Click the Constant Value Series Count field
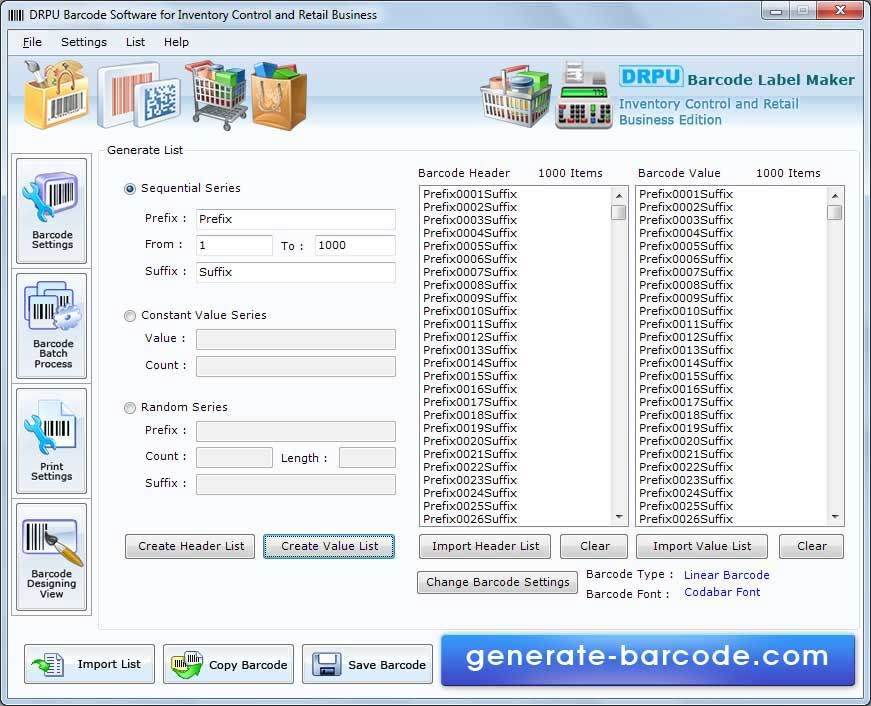 (296, 366)
